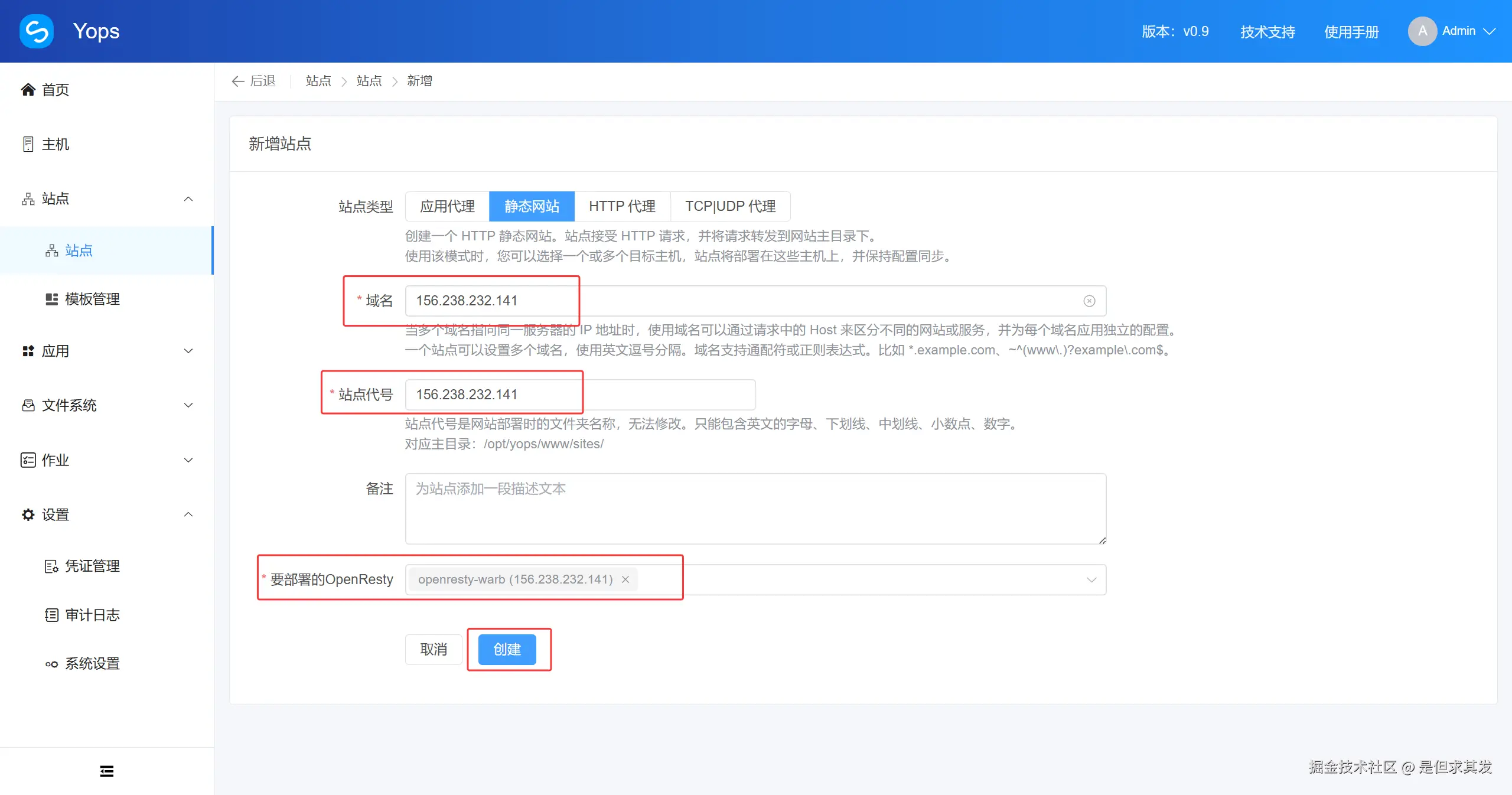This screenshot has width=1512, height=795.
Task: Collapse sidebar with bottom menu-fold icon
Action: point(107,771)
